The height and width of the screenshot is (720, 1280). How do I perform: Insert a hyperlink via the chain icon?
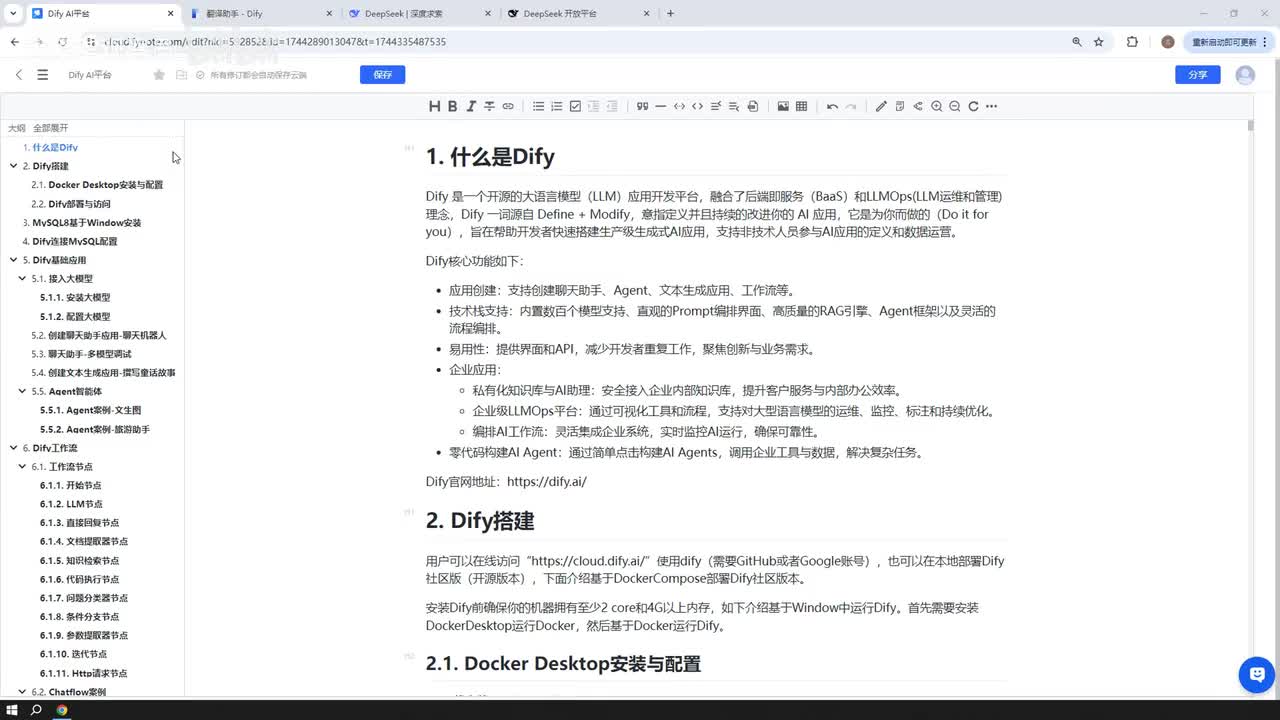508,106
